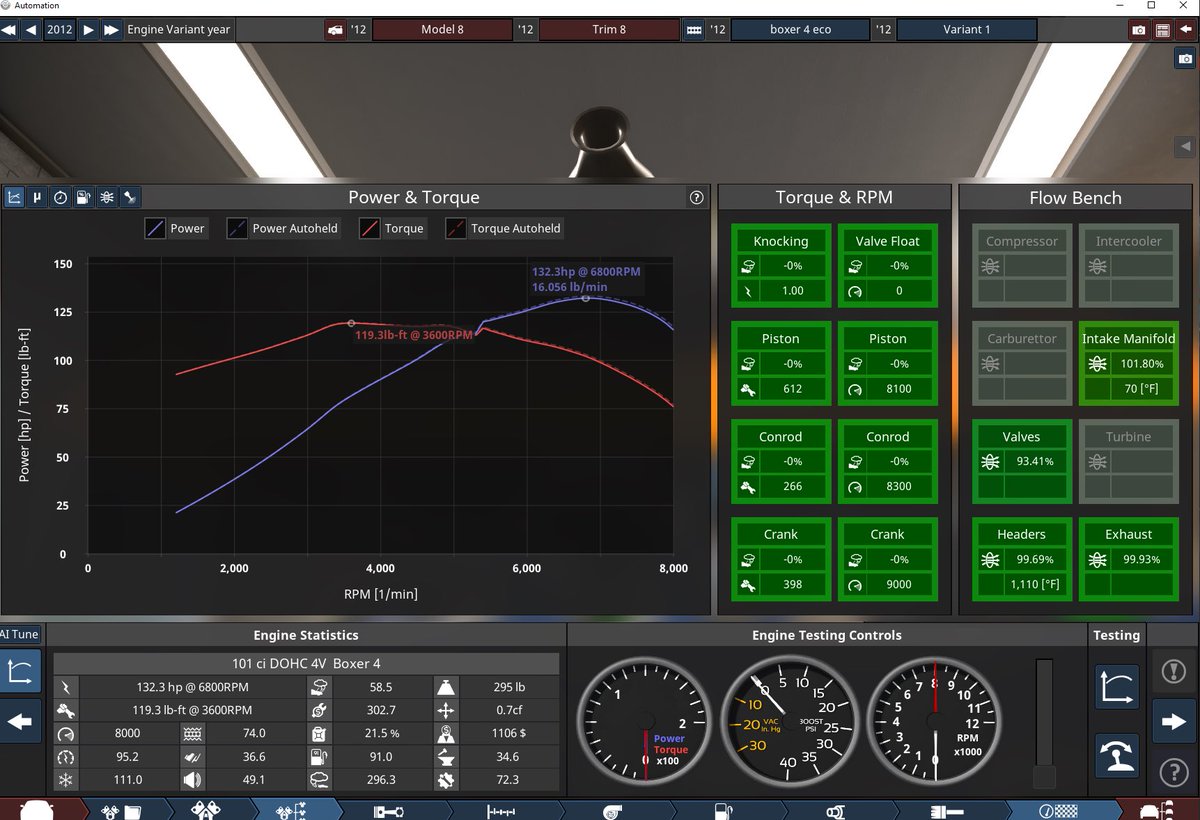Go to next step with right arrow button
Image resolution: width=1200 pixels, height=820 pixels.
tap(1174, 721)
